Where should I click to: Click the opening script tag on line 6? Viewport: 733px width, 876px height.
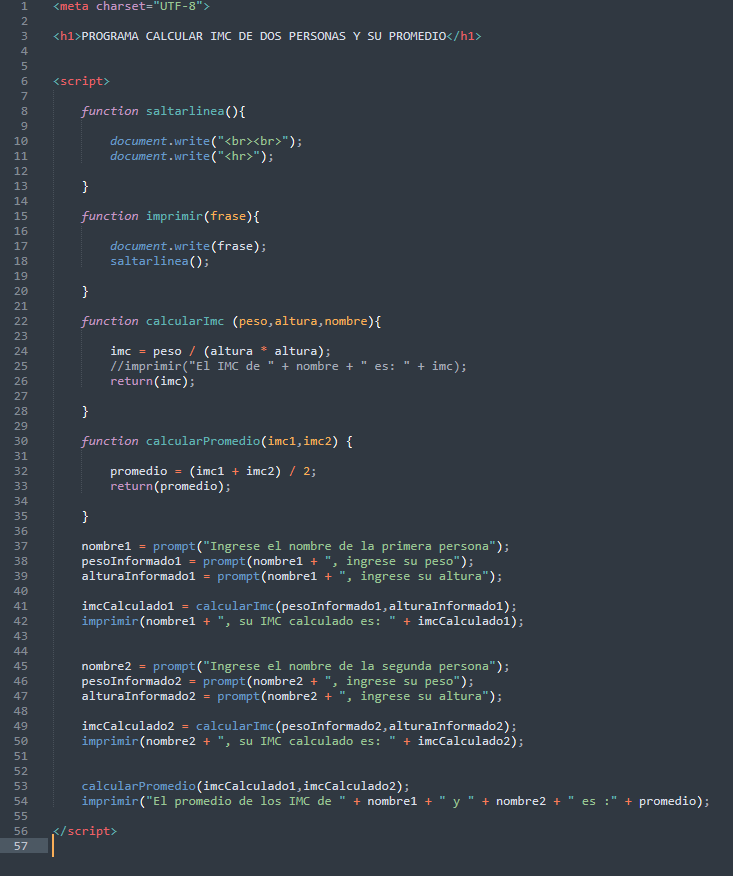click(x=82, y=82)
